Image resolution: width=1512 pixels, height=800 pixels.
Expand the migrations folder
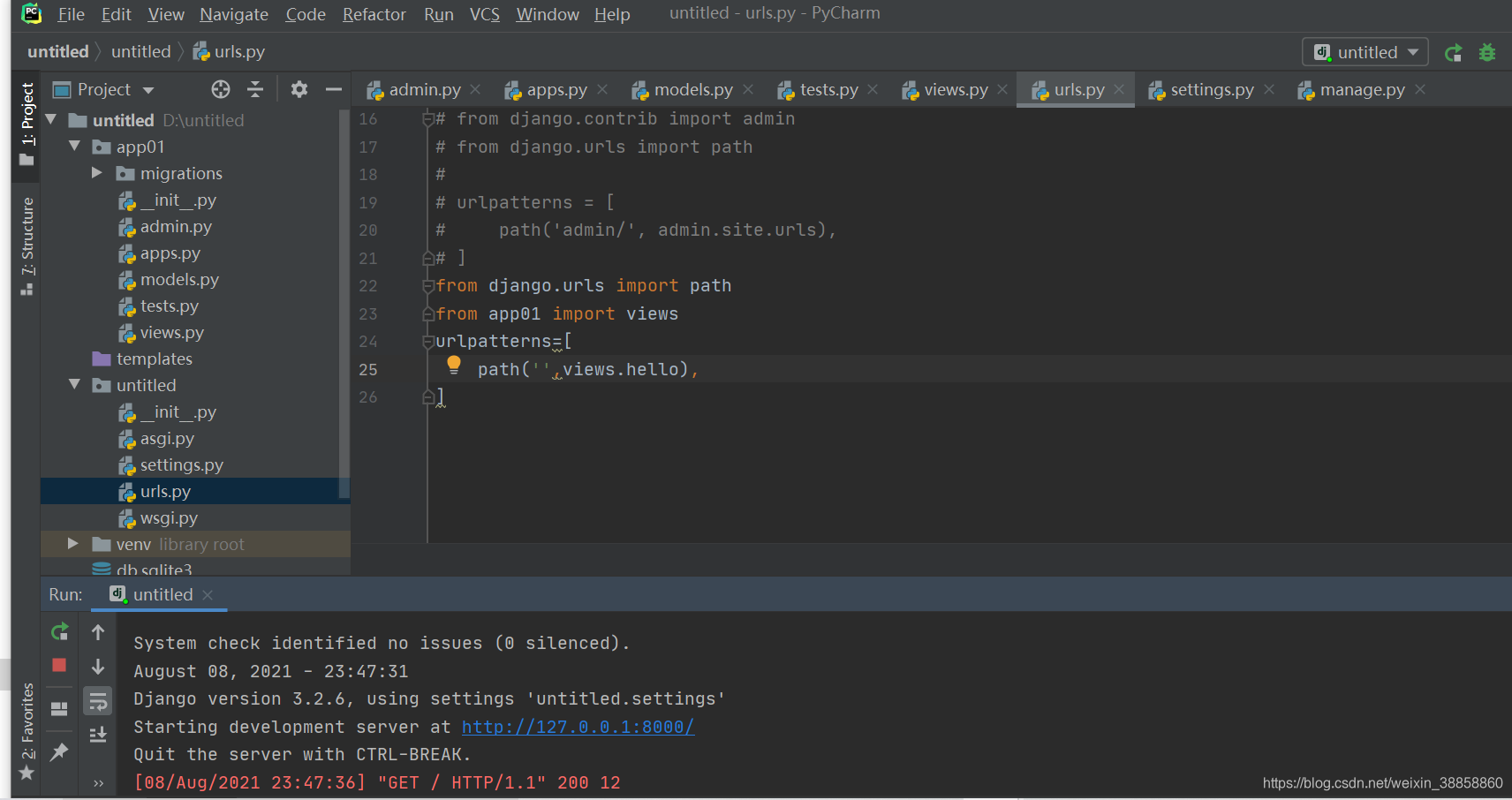(x=97, y=172)
